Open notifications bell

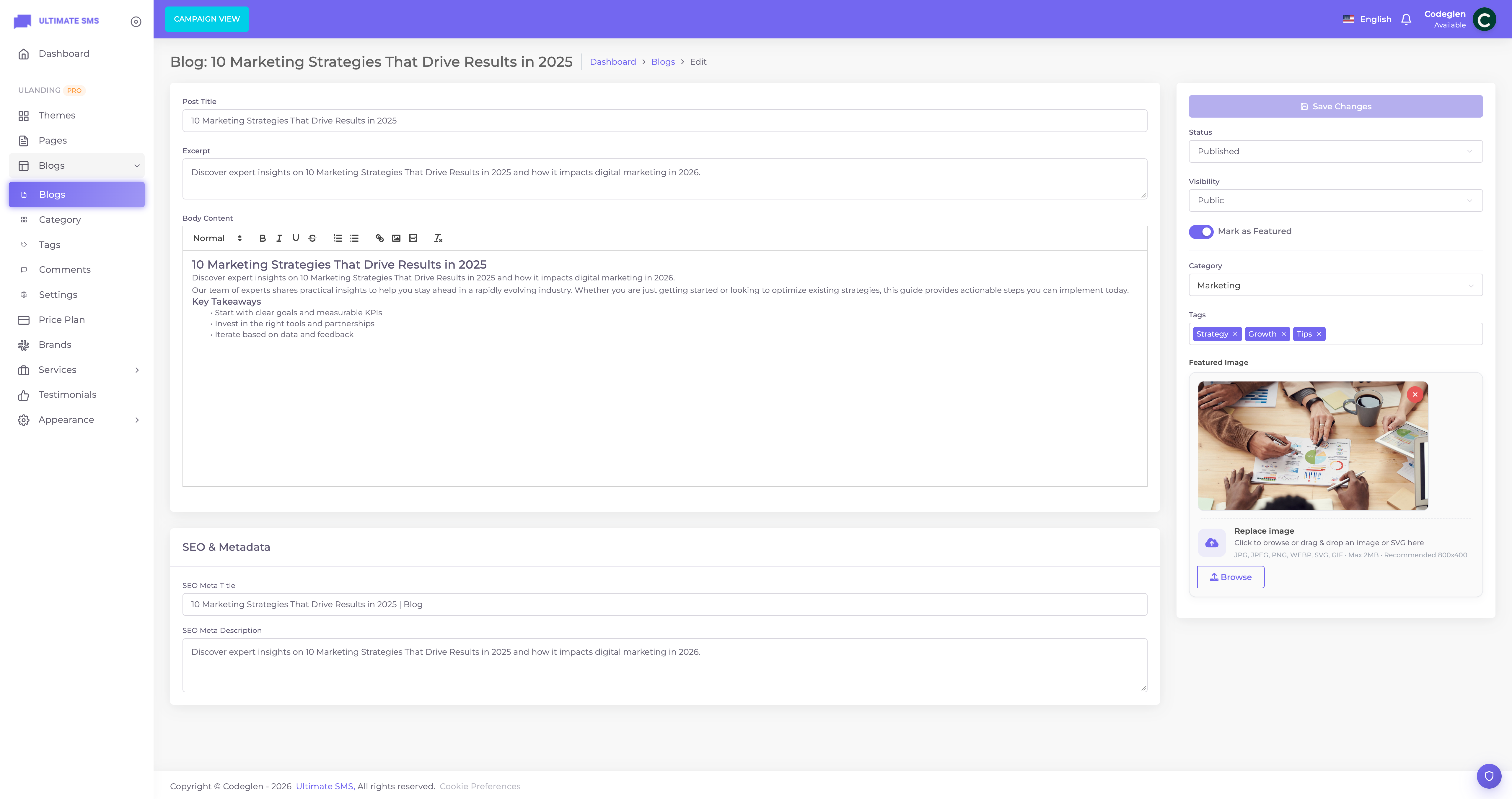pyautogui.click(x=1406, y=20)
